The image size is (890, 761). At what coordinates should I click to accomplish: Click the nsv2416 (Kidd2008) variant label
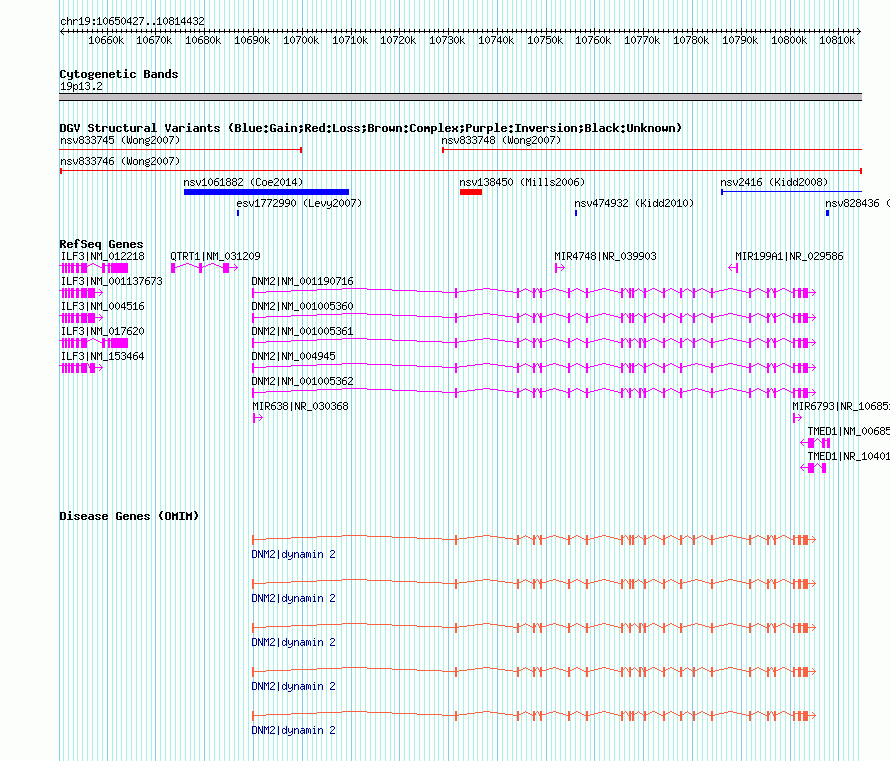774,182
